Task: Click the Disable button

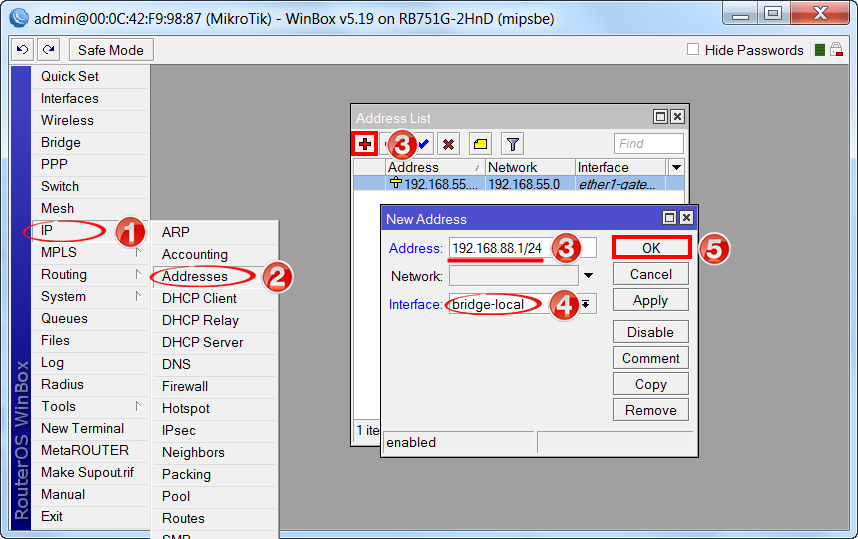Action: pyautogui.click(x=651, y=332)
